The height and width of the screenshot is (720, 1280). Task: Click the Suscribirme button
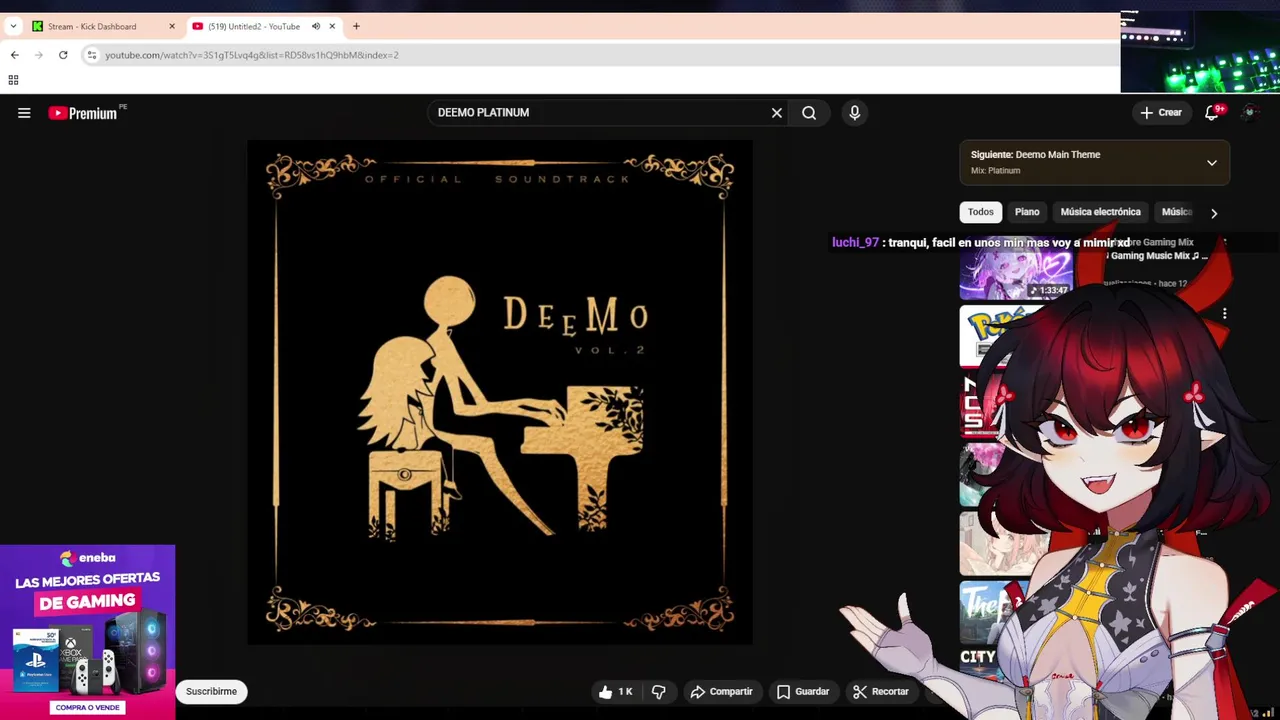click(x=211, y=692)
